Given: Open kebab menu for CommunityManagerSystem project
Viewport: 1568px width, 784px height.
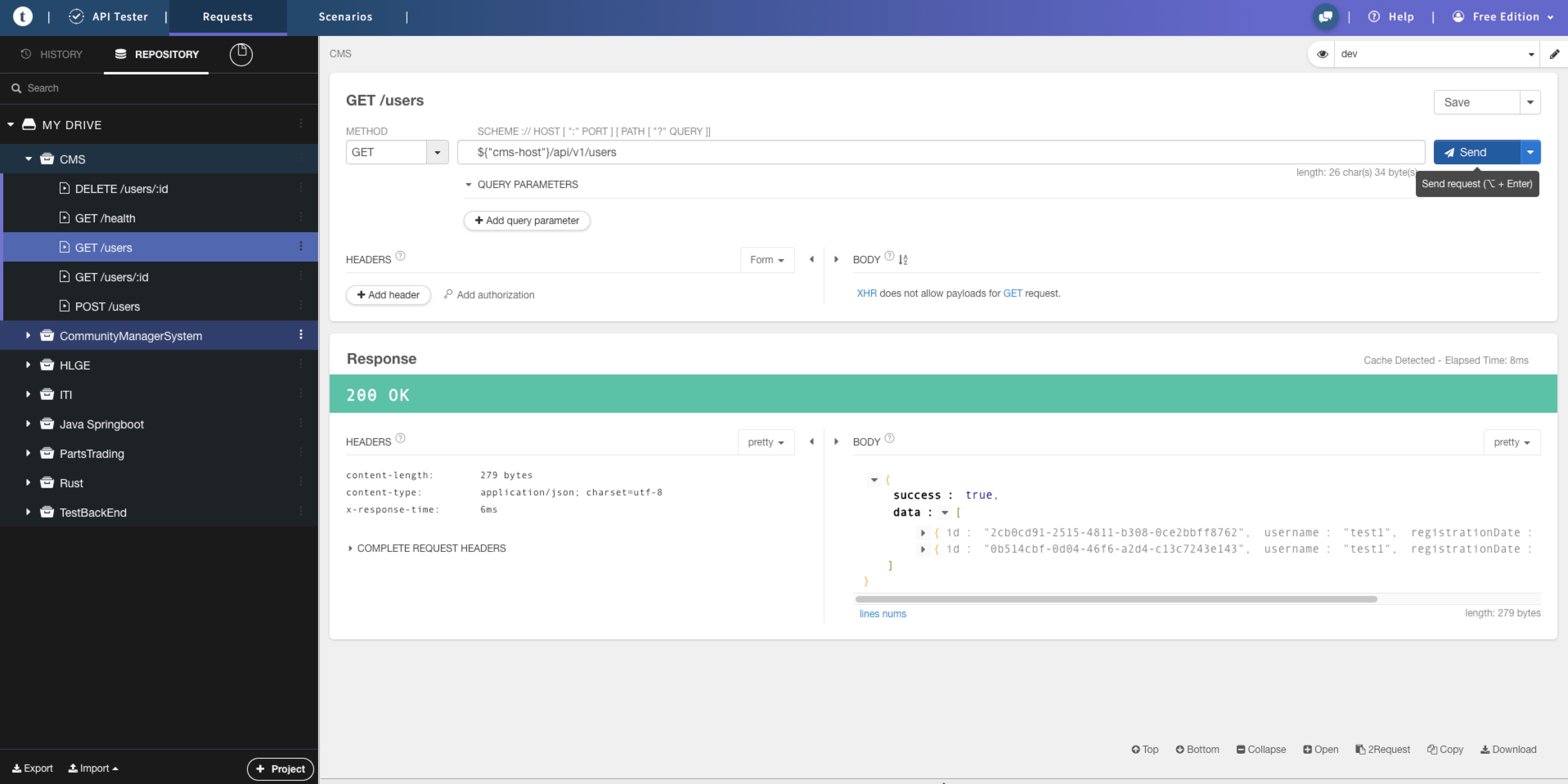Looking at the screenshot, I should pos(301,334).
